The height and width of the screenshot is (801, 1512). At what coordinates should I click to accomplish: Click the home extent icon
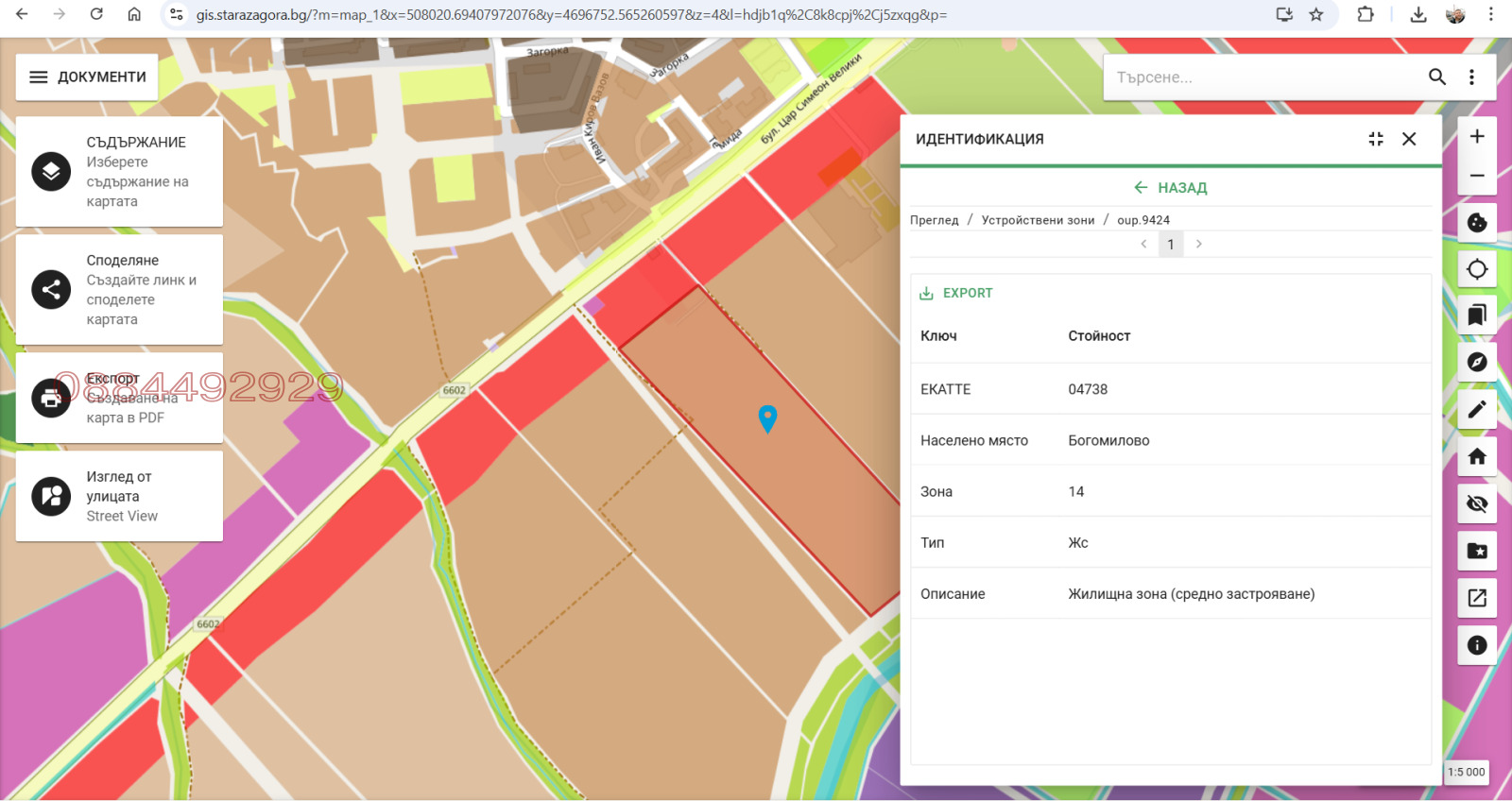click(x=1477, y=456)
